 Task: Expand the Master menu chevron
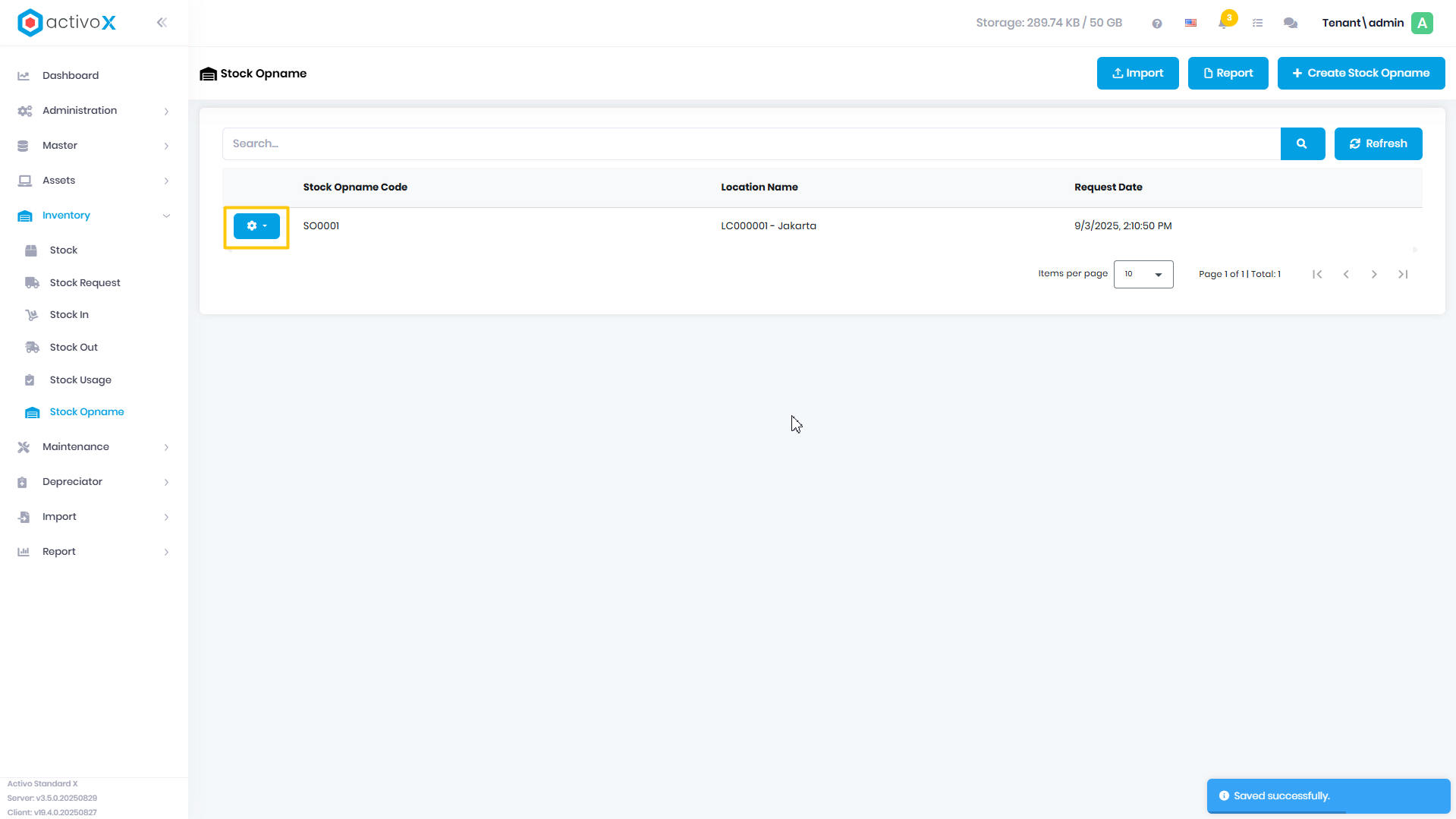[x=166, y=146]
